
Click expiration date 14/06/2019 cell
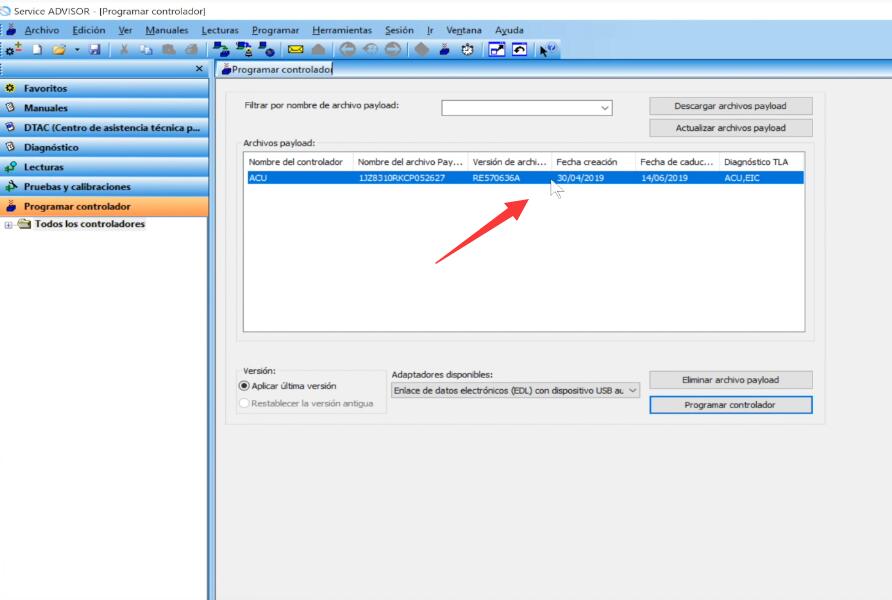click(x=664, y=178)
